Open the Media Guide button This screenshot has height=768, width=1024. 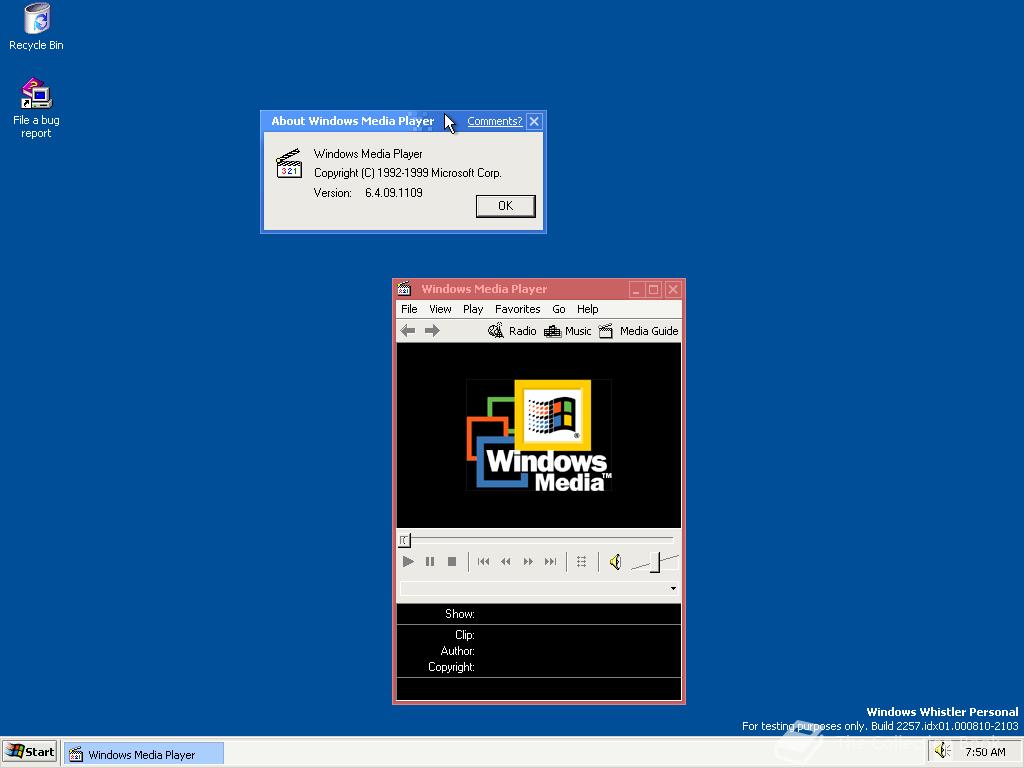[639, 331]
